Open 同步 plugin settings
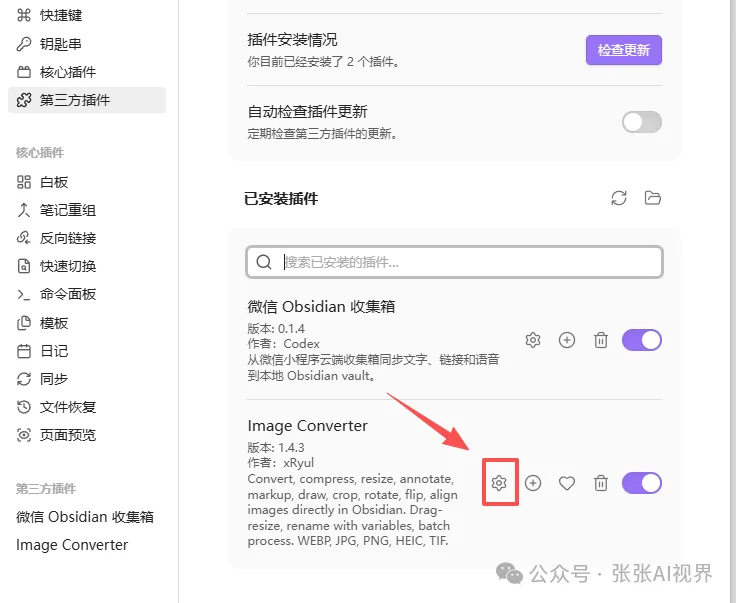 (87, 379)
